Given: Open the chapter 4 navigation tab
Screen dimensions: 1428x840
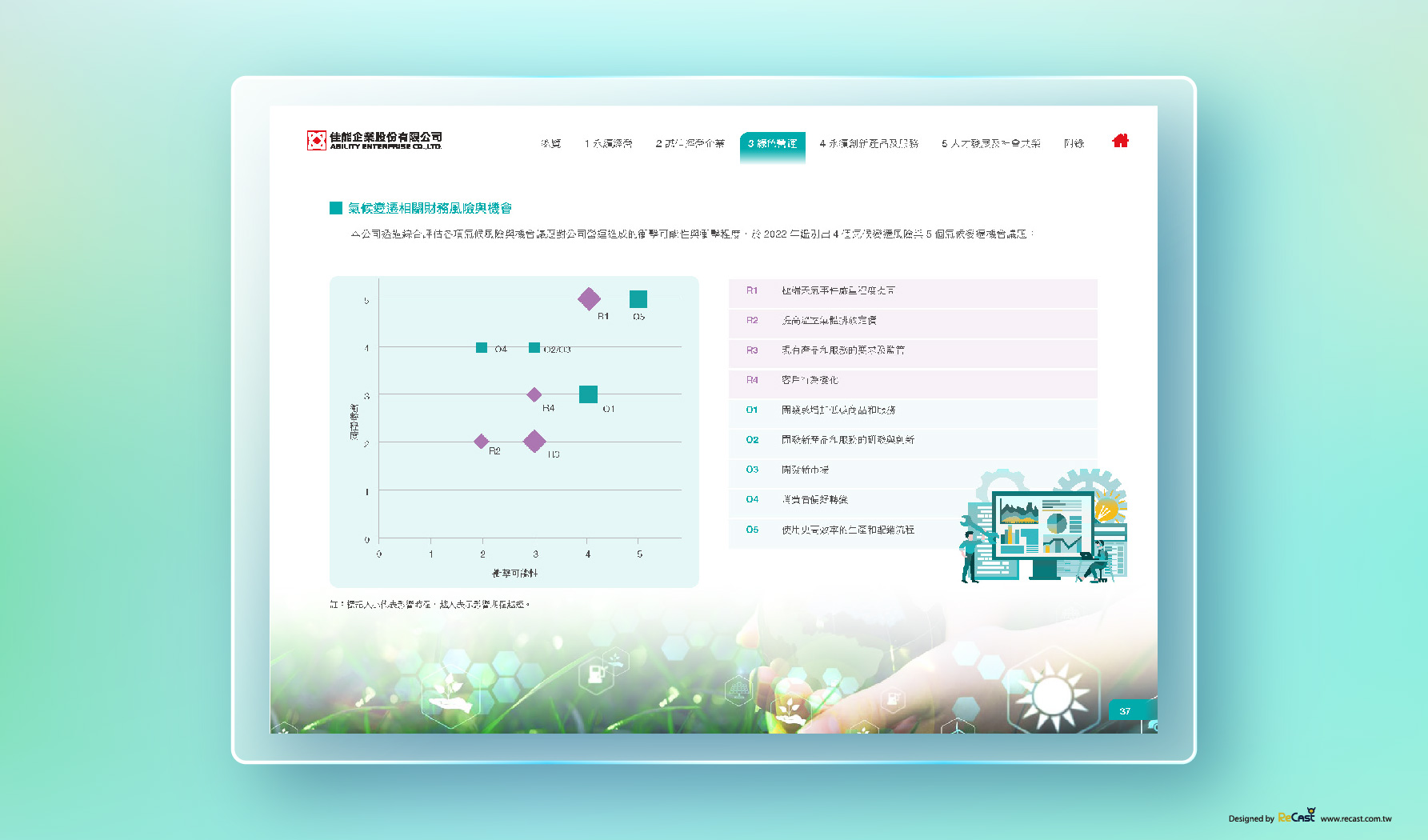Looking at the screenshot, I should tap(869, 144).
